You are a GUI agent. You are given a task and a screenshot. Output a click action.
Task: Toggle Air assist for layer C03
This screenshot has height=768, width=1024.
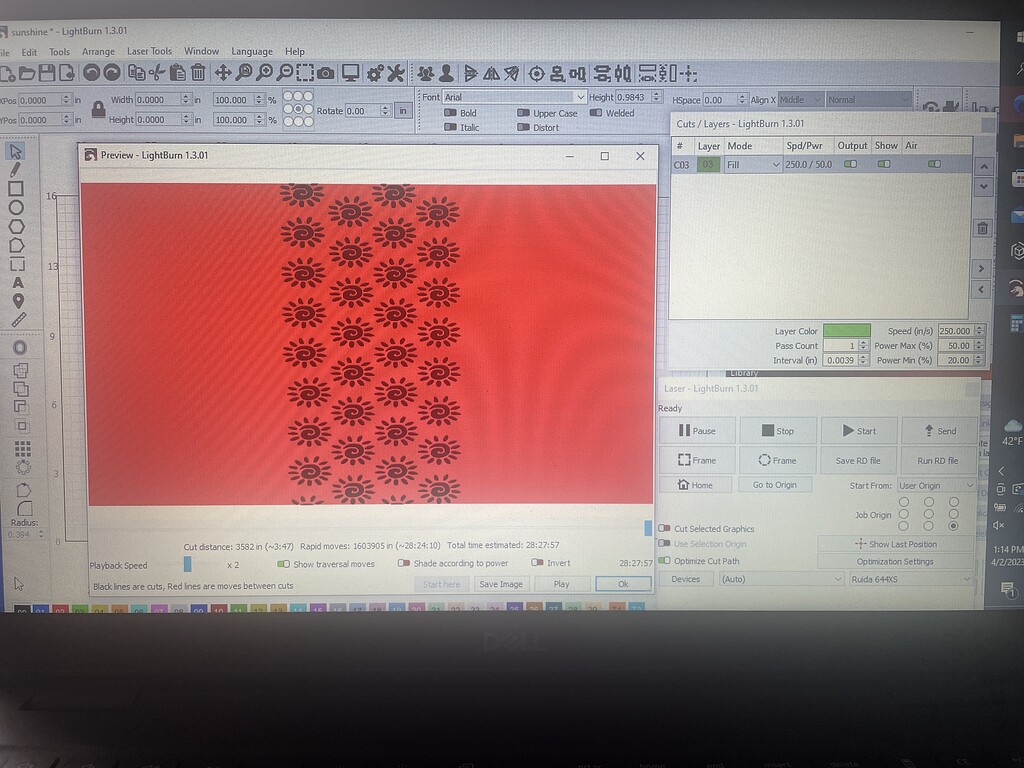click(x=935, y=164)
